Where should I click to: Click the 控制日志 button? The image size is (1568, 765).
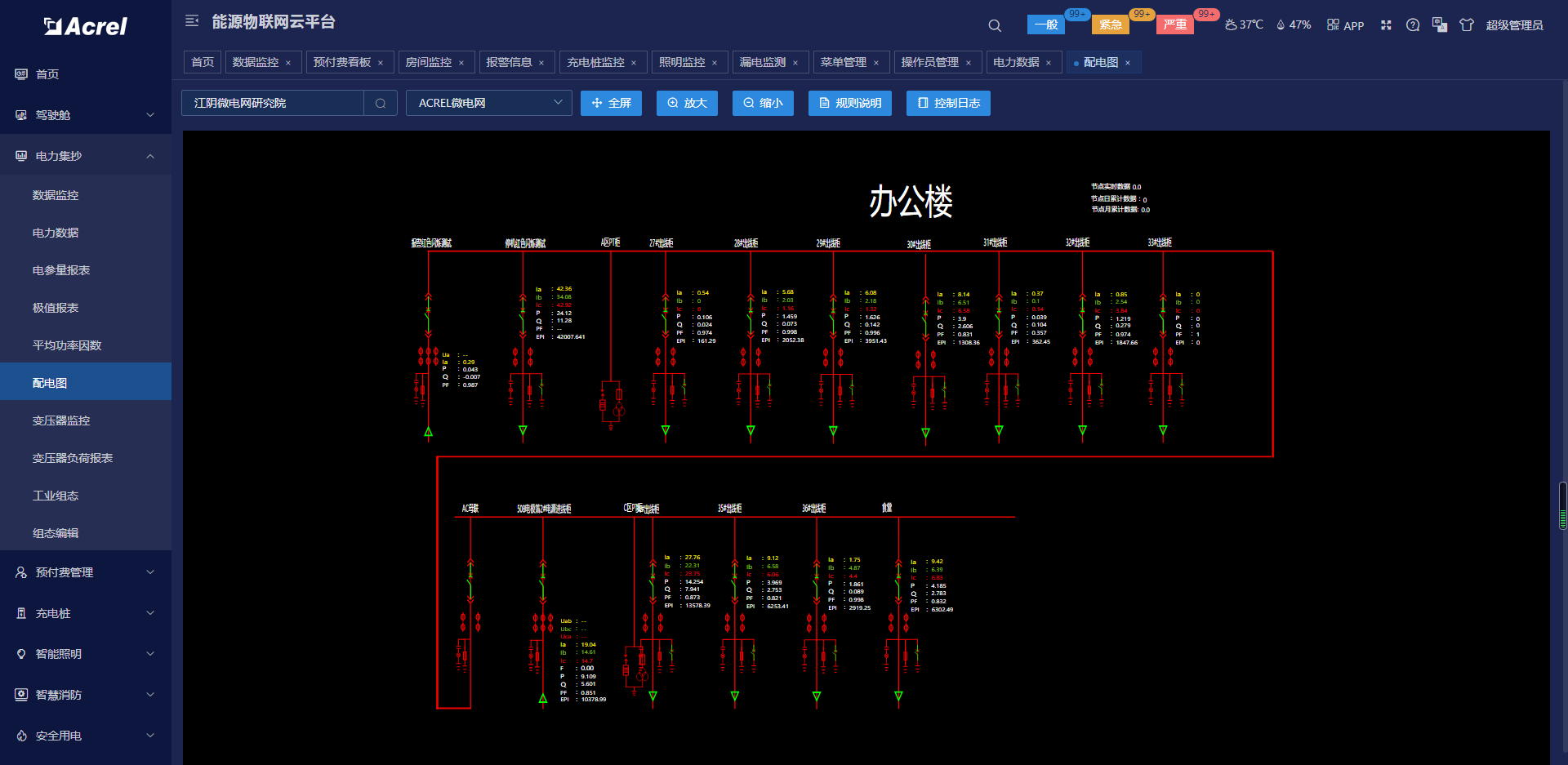pos(948,104)
